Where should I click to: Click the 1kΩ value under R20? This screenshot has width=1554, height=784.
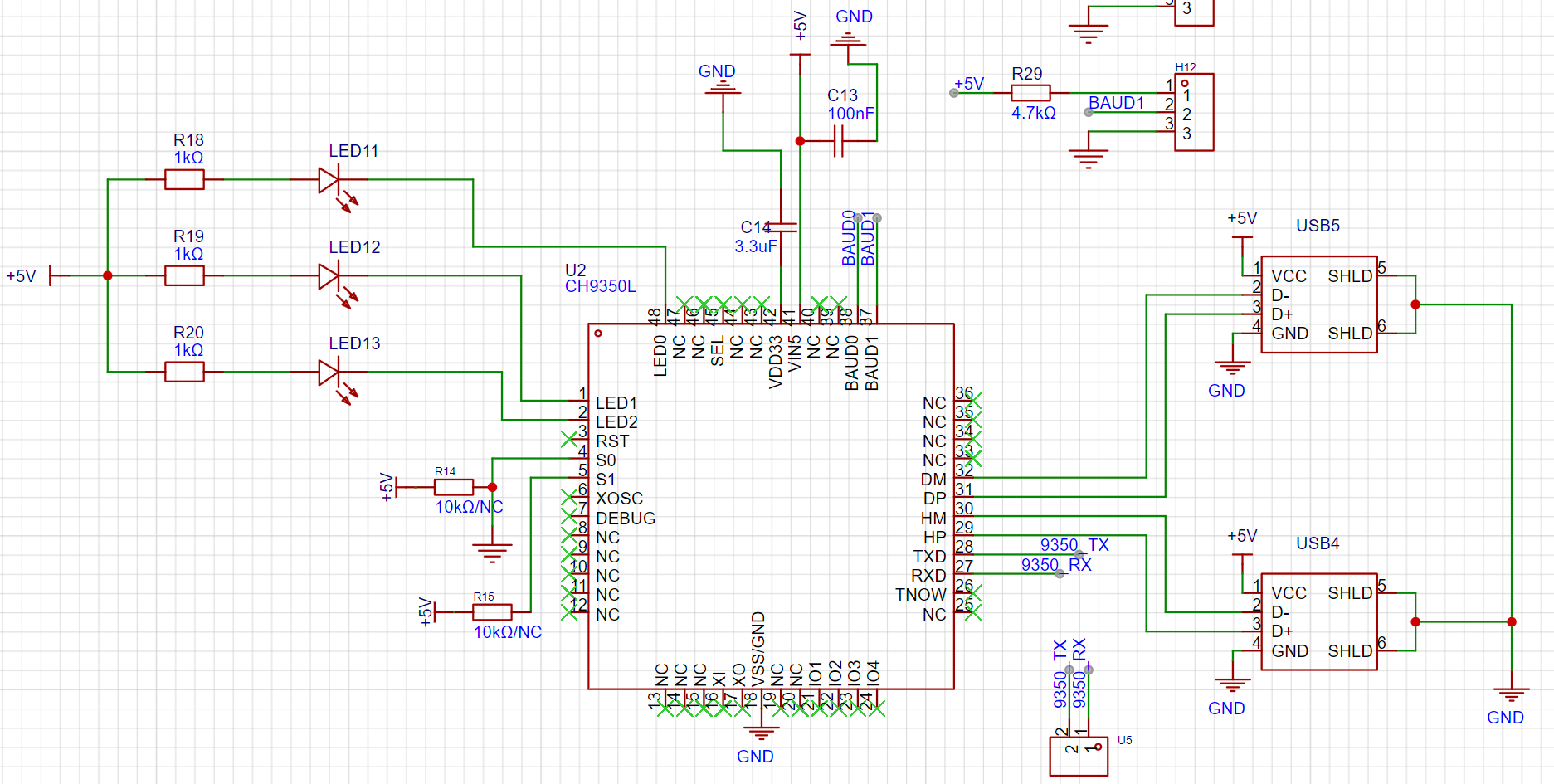[188, 350]
